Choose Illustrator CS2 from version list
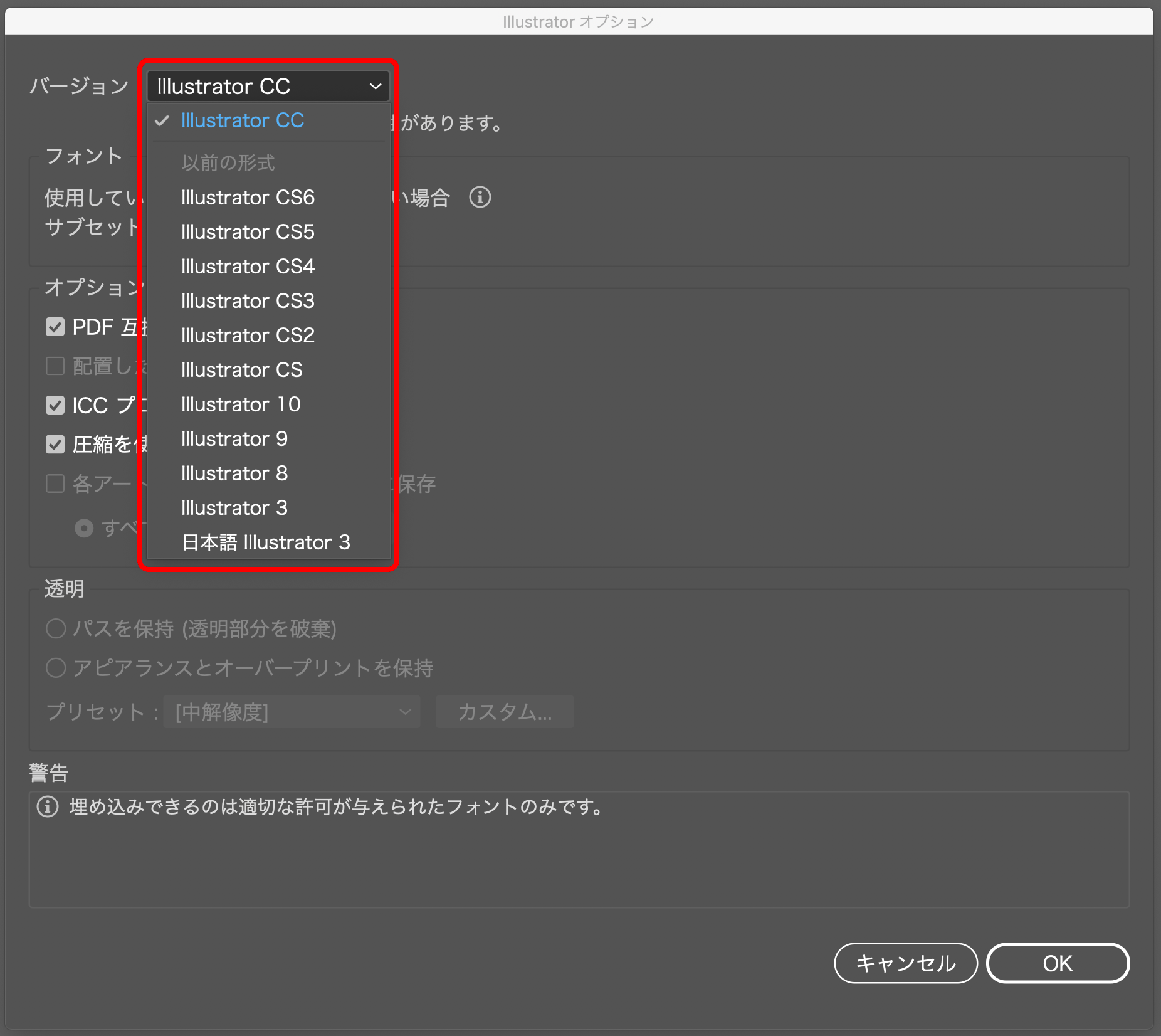This screenshot has width=1161, height=1036. (x=268, y=336)
